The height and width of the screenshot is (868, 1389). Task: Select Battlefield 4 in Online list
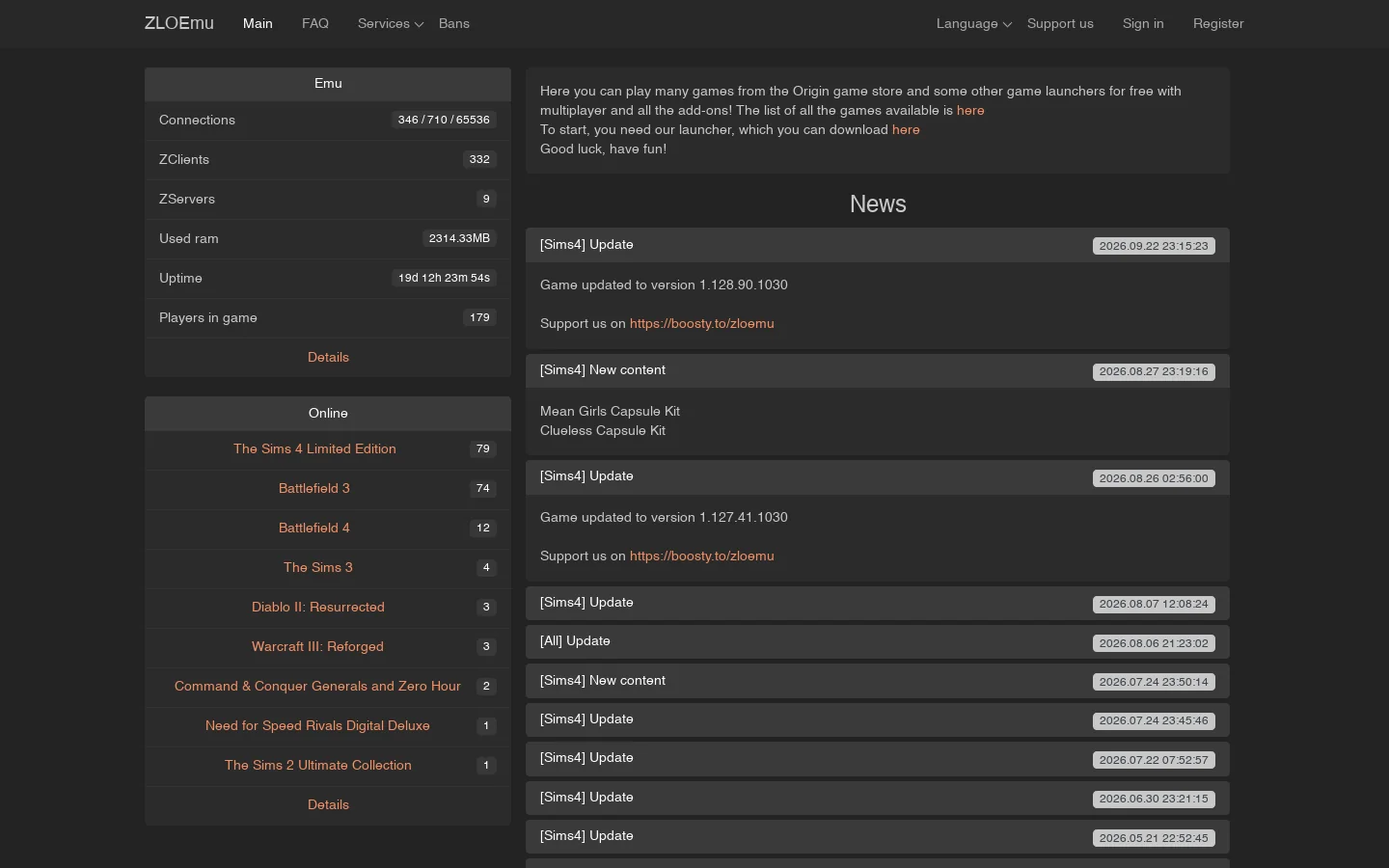coord(314,528)
